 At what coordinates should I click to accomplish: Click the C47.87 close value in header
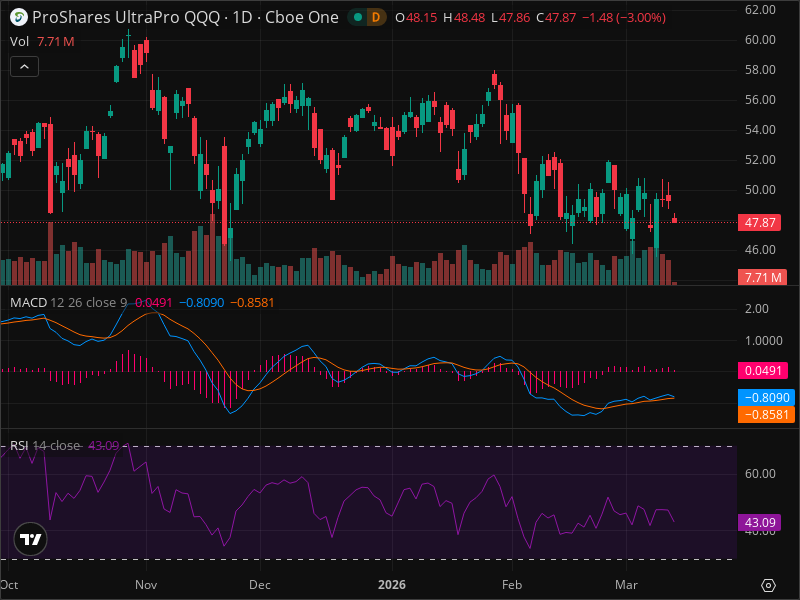tap(556, 18)
